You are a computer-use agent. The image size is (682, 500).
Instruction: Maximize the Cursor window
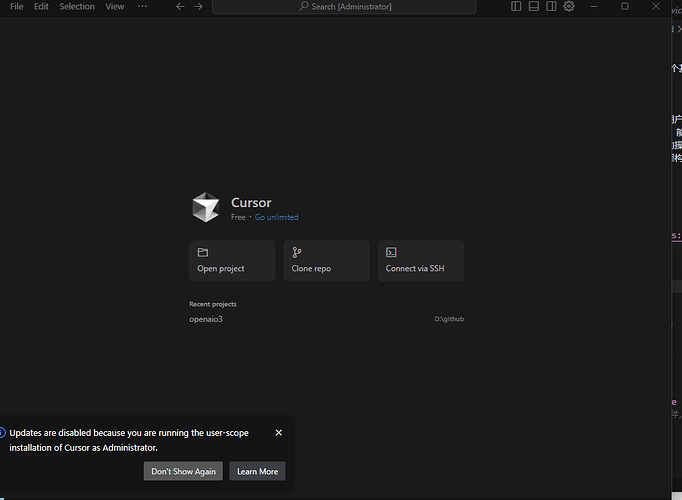point(625,6)
